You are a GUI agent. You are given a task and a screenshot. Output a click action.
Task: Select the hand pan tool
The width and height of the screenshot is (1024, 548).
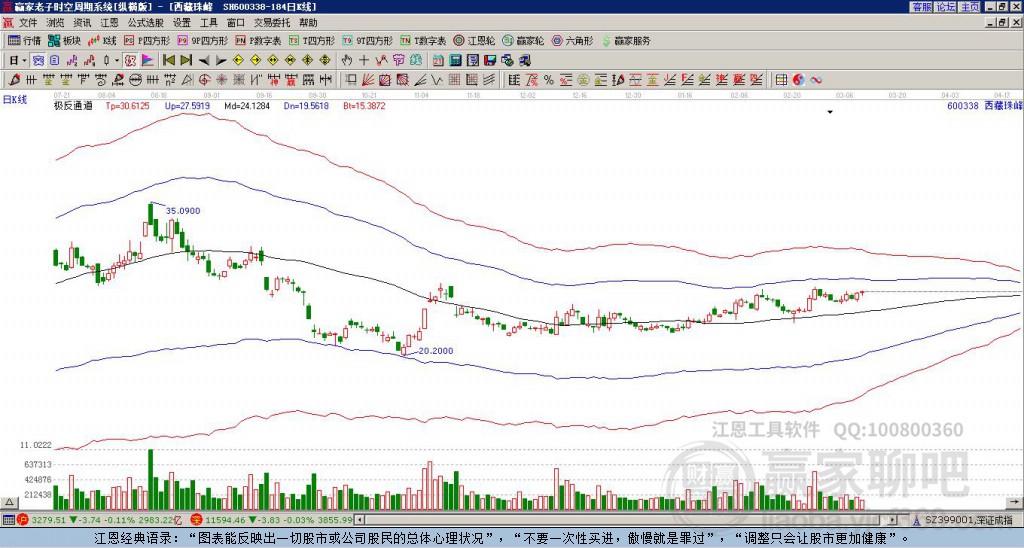(x=347, y=61)
